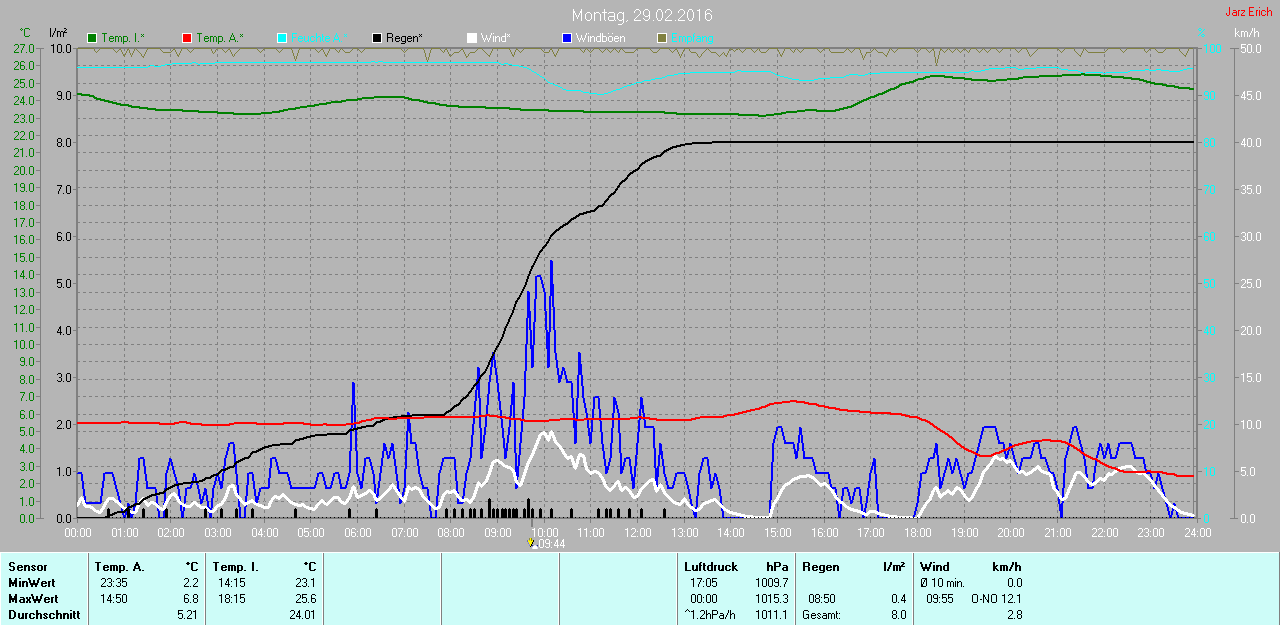The width and height of the screenshot is (1280, 625).
Task: Click the yellow 09:44 time marker
Action: [x=532, y=544]
